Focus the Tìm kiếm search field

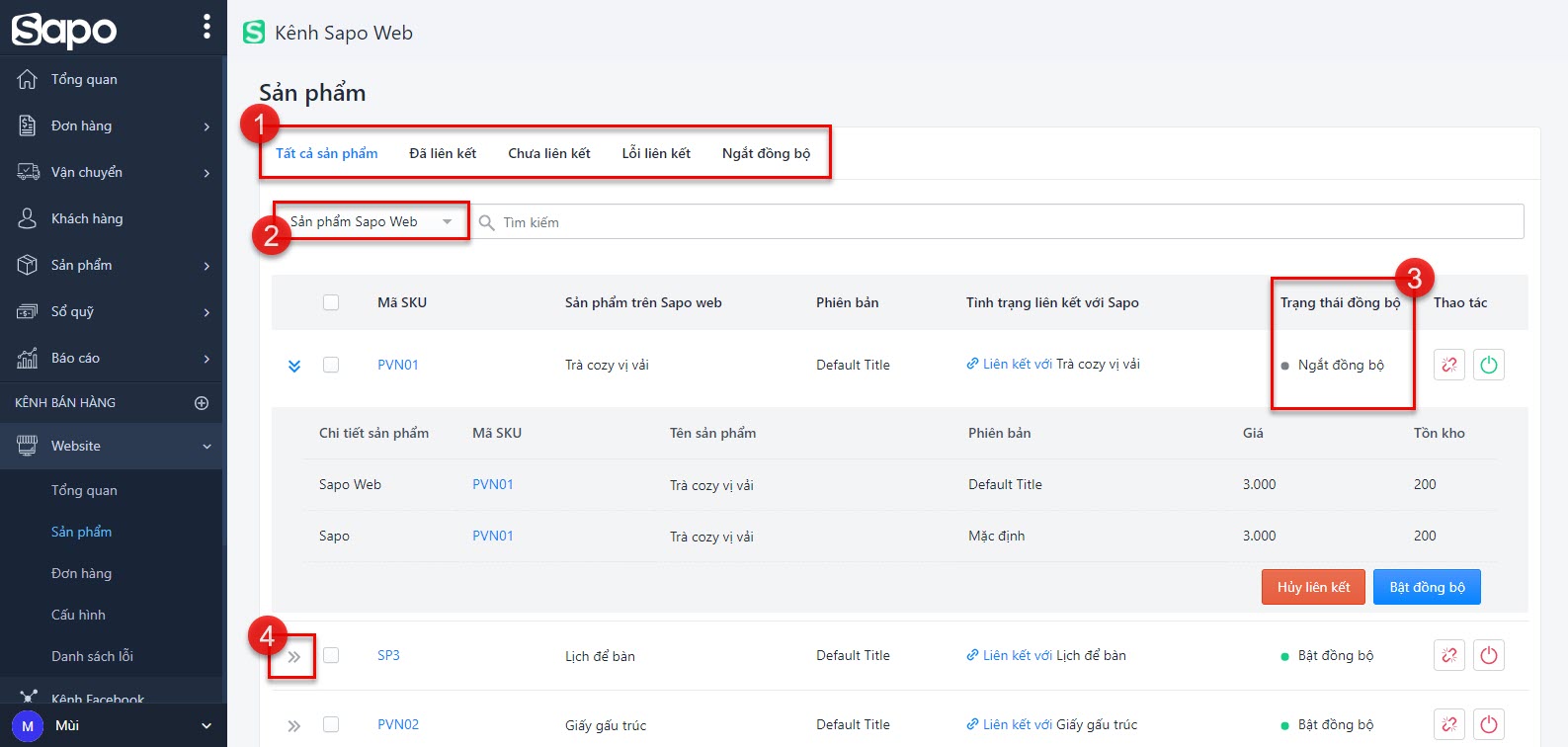pyautogui.click(x=998, y=221)
